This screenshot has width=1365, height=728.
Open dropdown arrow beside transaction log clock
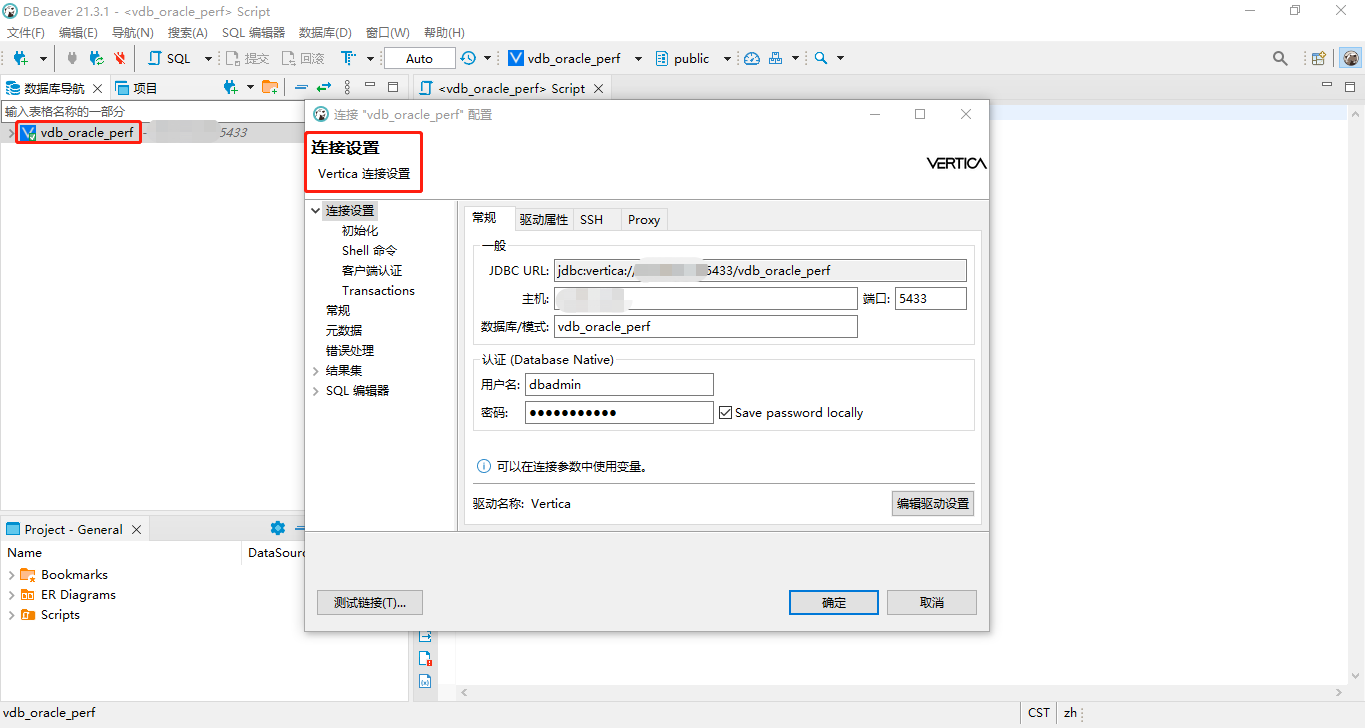click(487, 59)
